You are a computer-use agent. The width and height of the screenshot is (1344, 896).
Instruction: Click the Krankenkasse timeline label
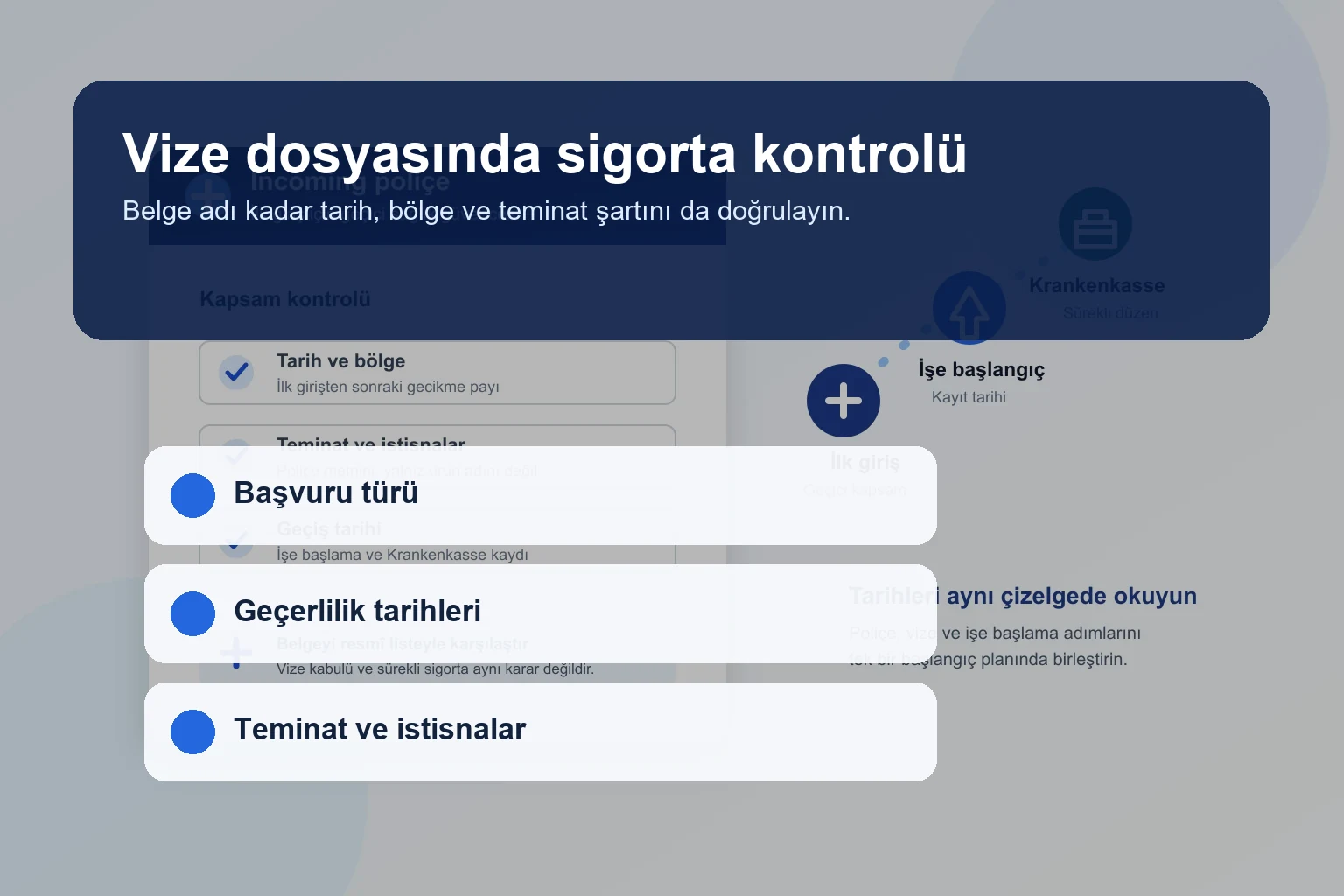click(x=1096, y=285)
